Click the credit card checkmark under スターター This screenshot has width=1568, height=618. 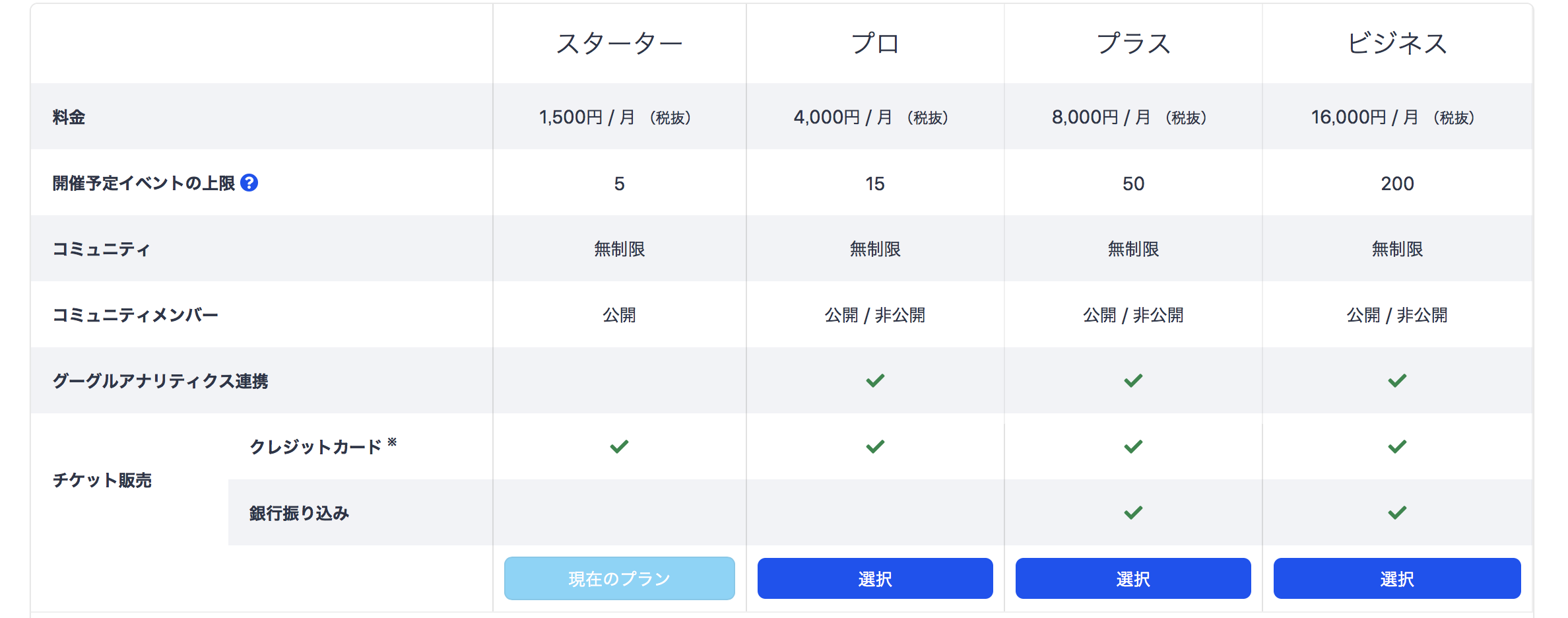(619, 447)
